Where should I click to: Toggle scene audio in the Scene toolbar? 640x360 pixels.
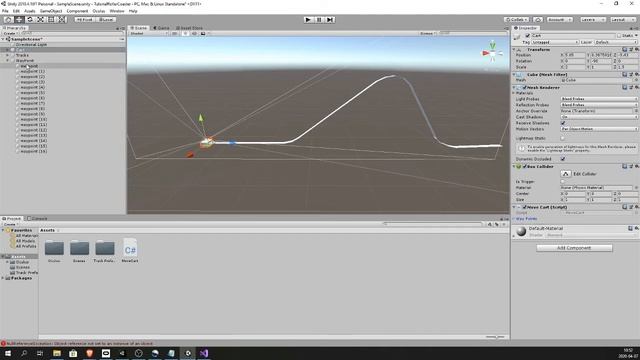(x=194, y=33)
